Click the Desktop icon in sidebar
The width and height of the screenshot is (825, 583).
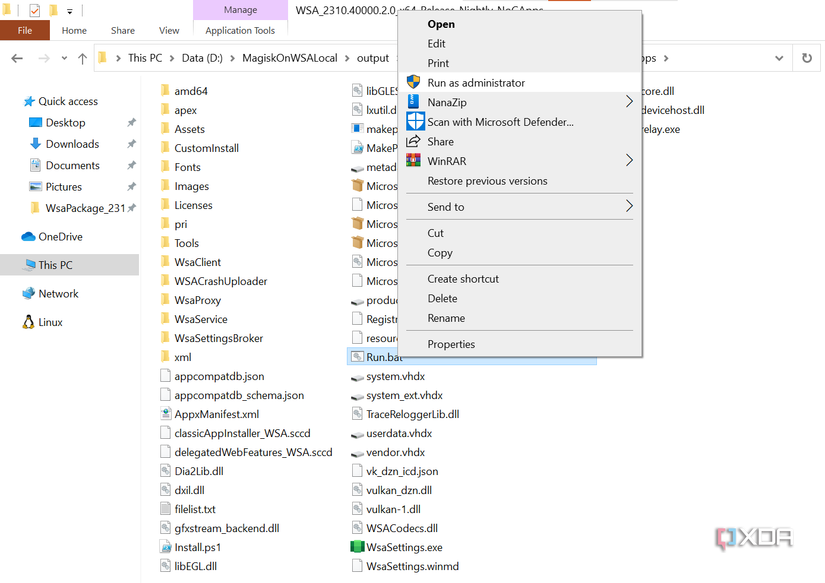[x=35, y=123]
